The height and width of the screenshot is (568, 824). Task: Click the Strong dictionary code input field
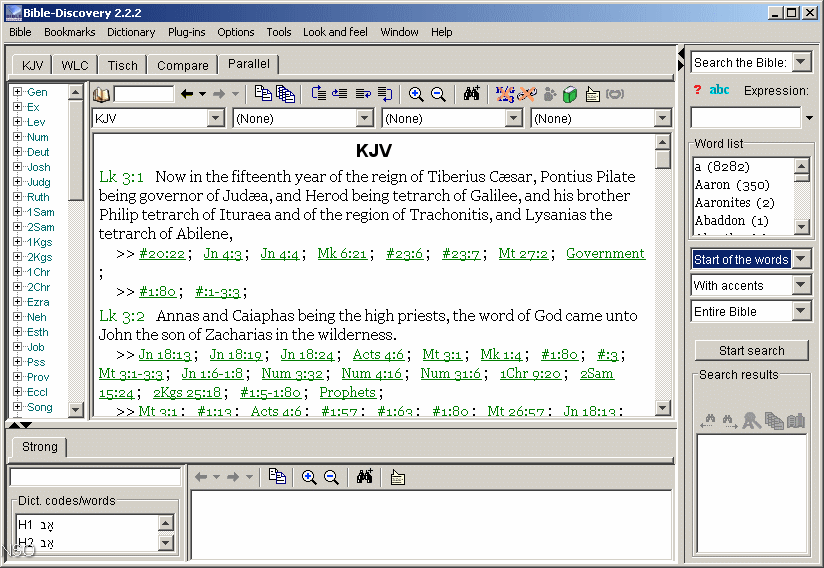pyautogui.click(x=95, y=477)
